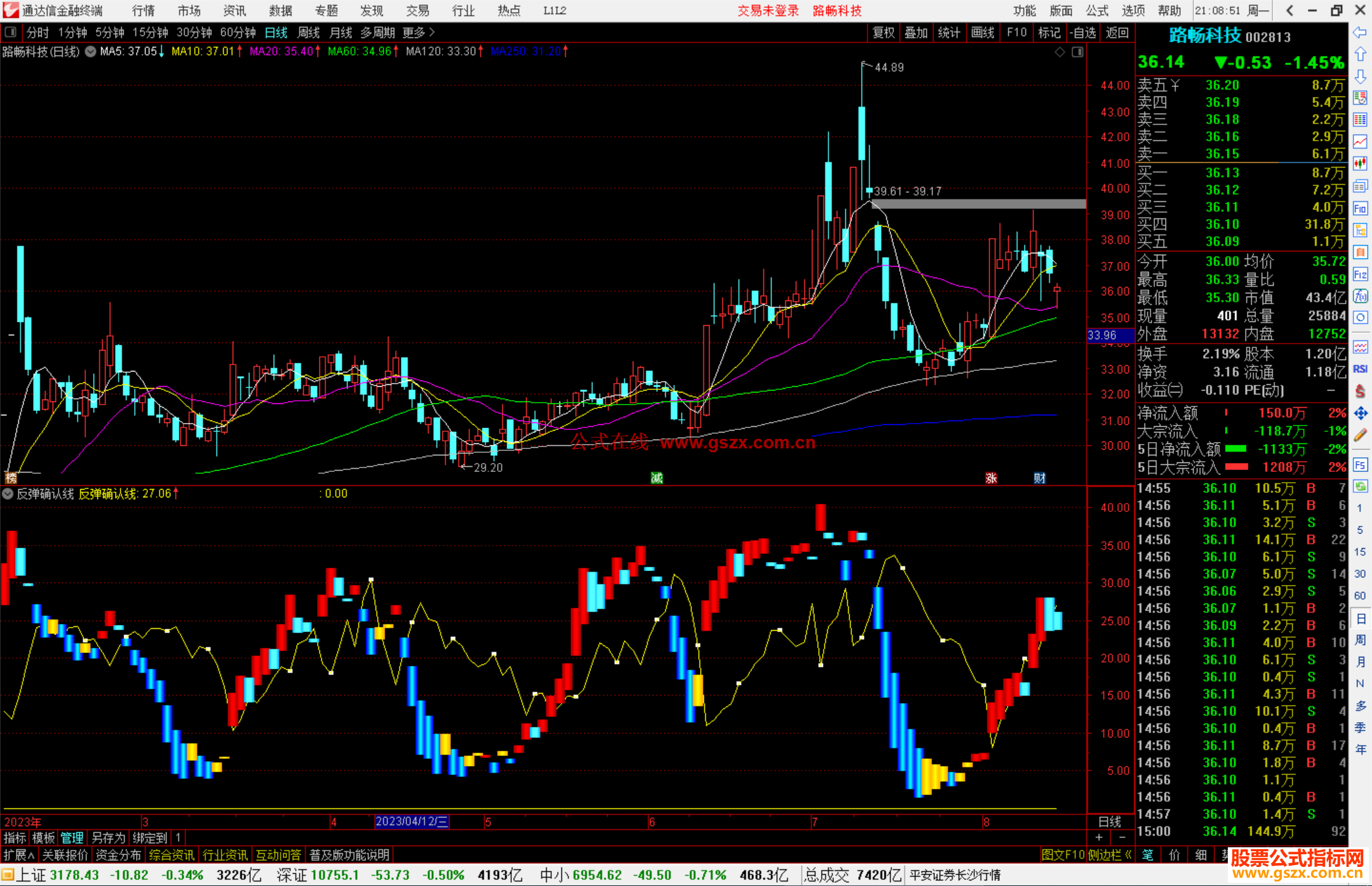Open the 行情 menu
1372x886 pixels.
point(143,11)
